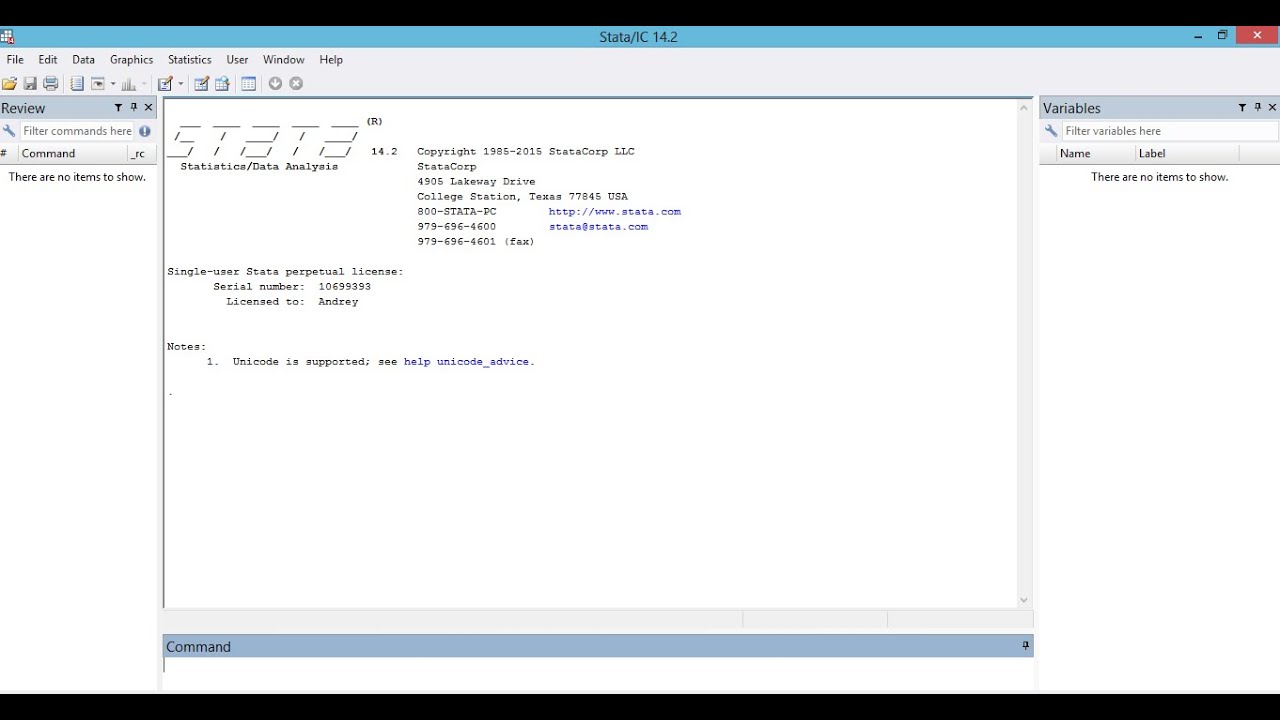Screen dimensions: 1280x720
Task: Open the Data Editor (Edit) icon
Action: (x=201, y=84)
